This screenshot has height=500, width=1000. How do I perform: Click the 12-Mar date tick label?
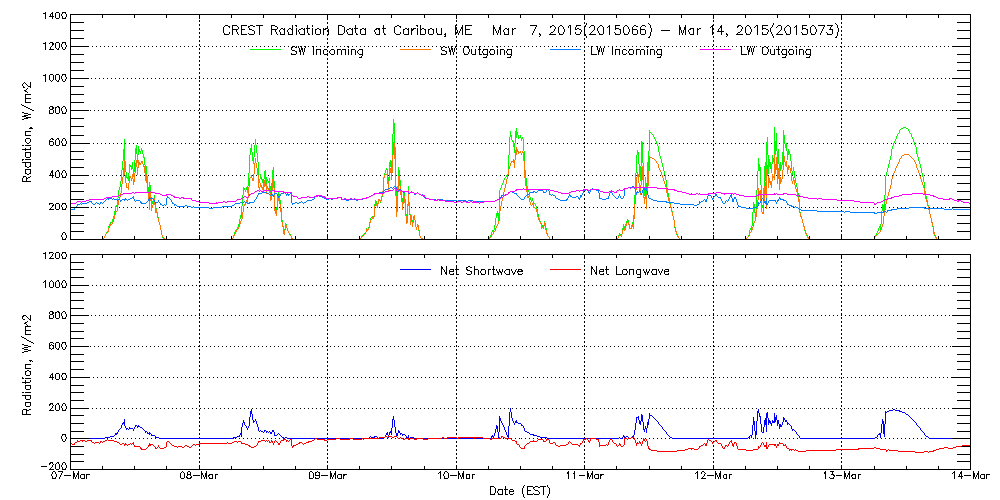click(x=713, y=477)
